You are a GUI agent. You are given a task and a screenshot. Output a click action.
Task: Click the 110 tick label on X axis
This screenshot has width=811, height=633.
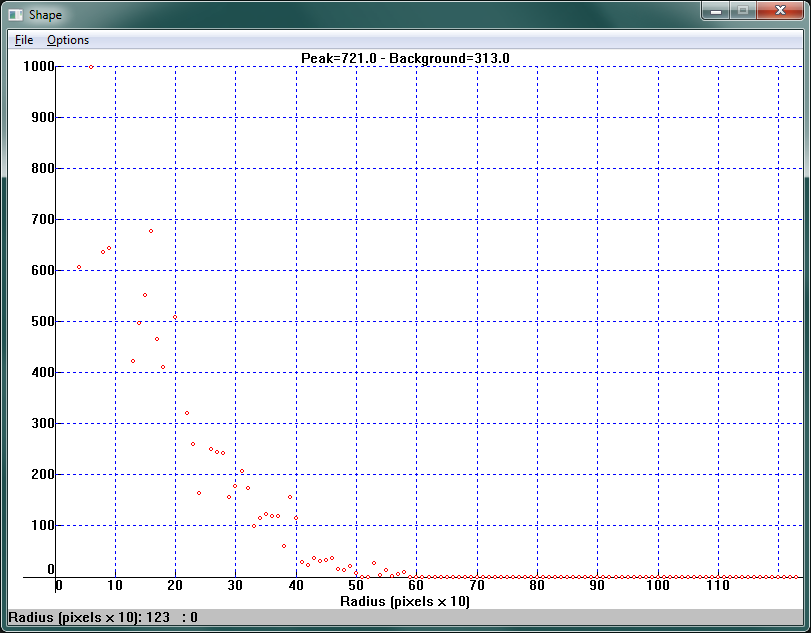[x=717, y=586]
